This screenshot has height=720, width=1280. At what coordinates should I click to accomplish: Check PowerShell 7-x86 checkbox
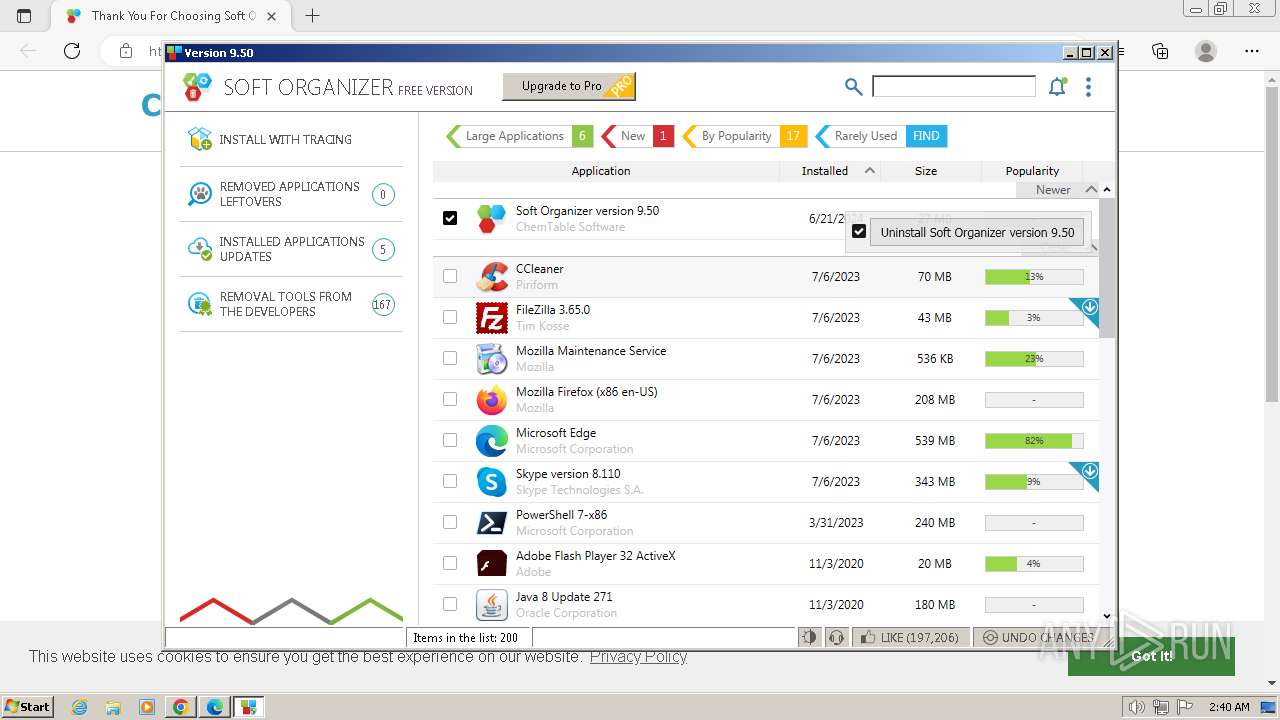pyautogui.click(x=450, y=522)
